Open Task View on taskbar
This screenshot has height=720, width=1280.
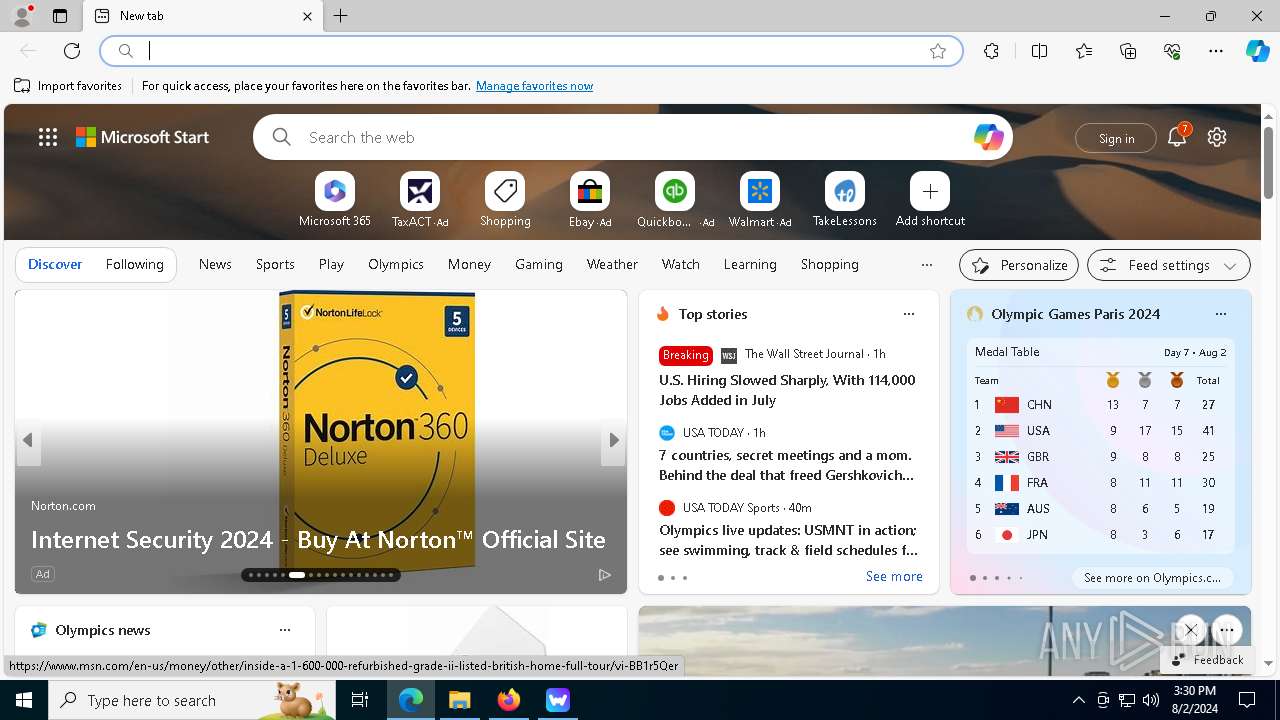pos(360,700)
